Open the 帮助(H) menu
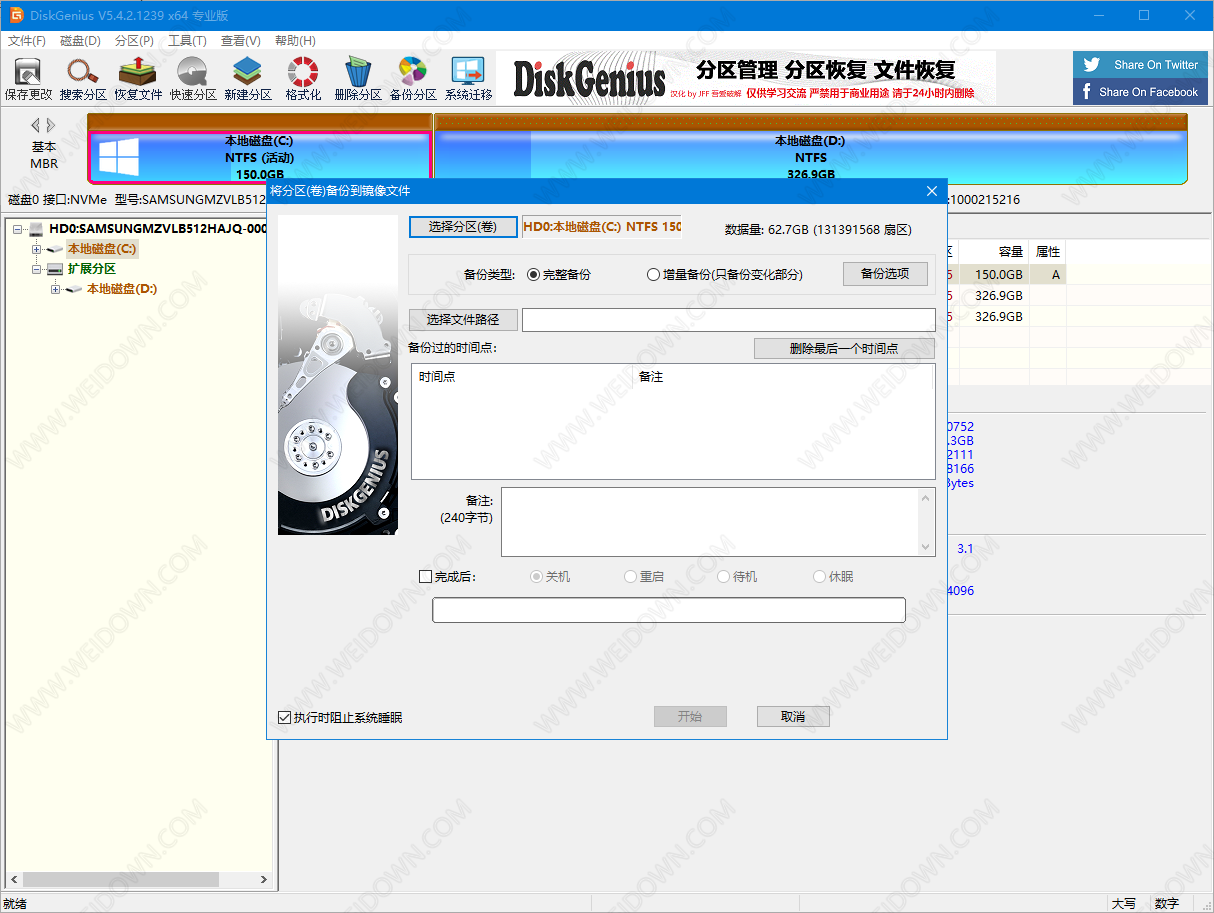Screen dimensions: 1214x913 coord(294,41)
